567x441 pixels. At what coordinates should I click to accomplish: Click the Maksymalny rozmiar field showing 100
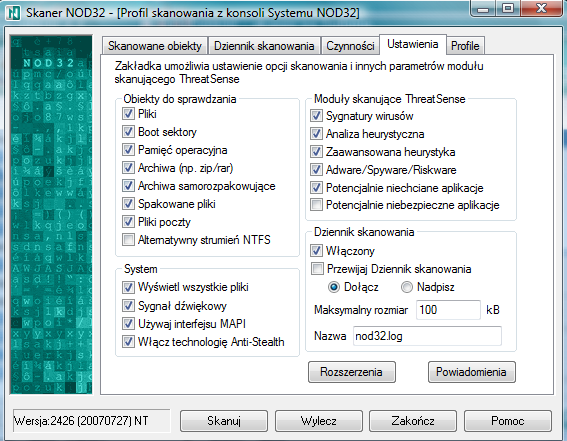point(448,310)
